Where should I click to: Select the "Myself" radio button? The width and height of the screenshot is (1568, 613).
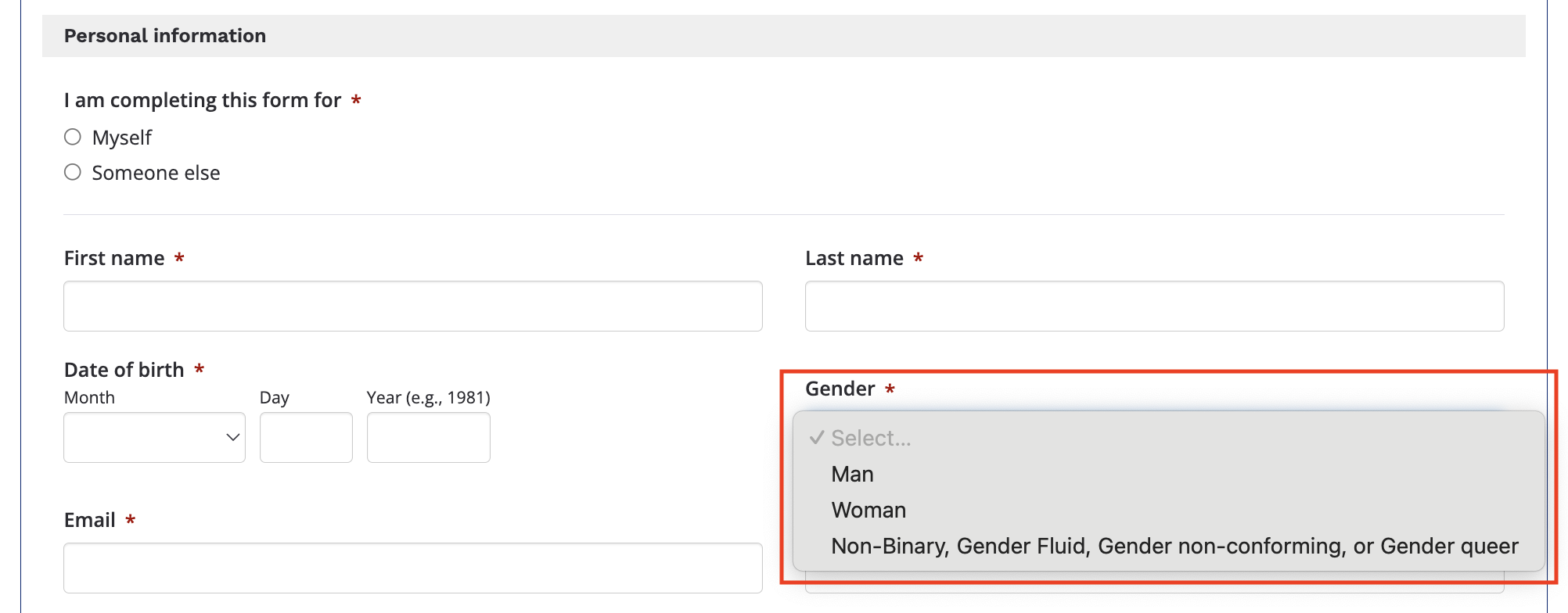[x=73, y=138]
